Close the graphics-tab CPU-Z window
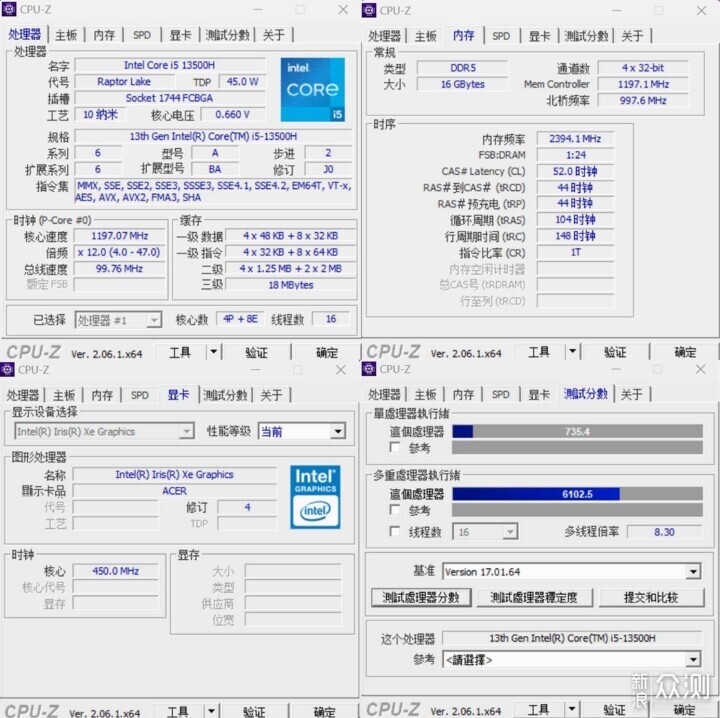Screen dimensions: 720x718 click(x=340, y=370)
